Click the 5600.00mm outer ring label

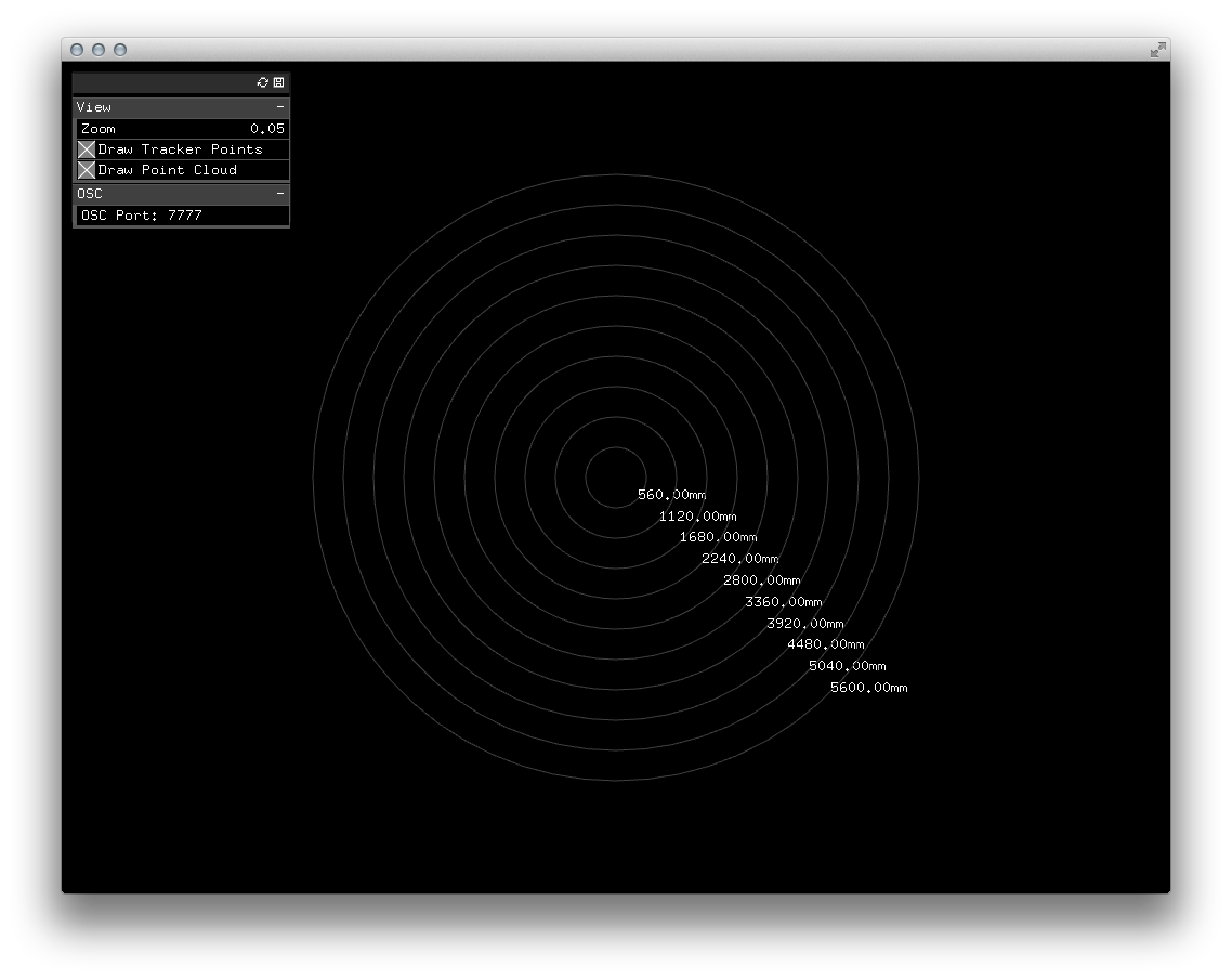coord(869,688)
